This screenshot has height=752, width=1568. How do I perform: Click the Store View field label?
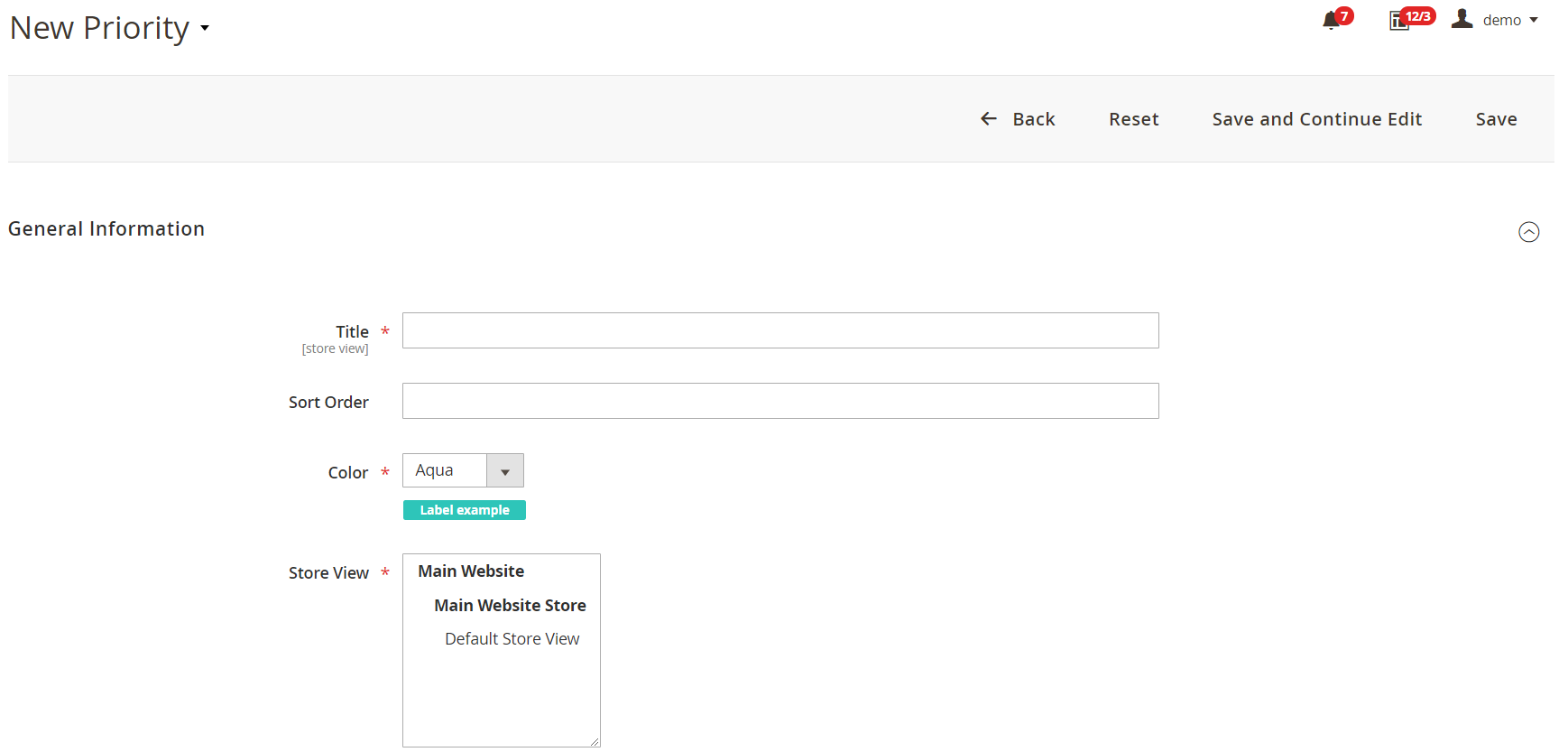[x=328, y=573]
